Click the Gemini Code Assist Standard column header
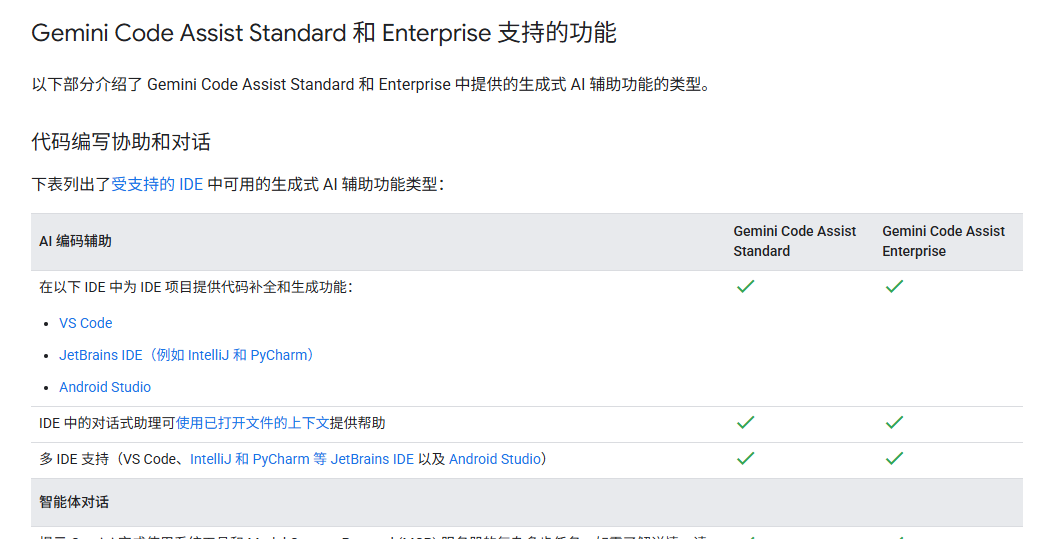Image resolution: width=1062 pixels, height=539 pixels. click(x=794, y=241)
